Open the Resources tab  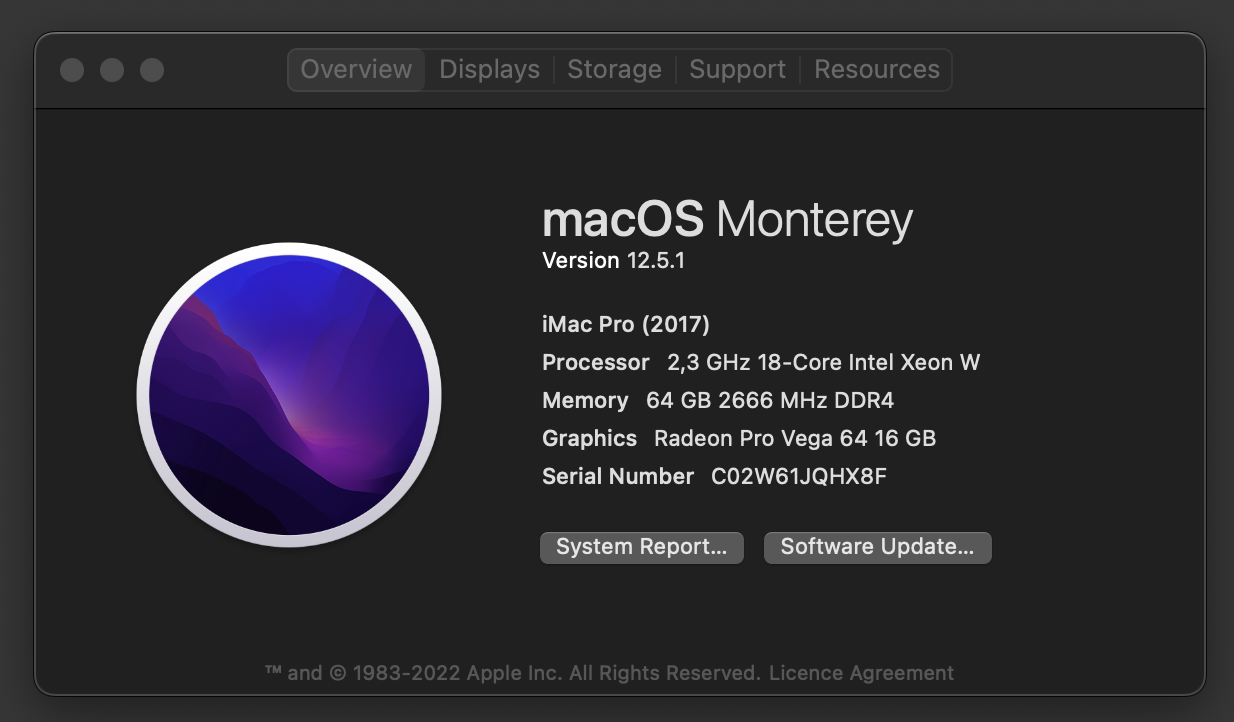pyautogui.click(x=877, y=70)
